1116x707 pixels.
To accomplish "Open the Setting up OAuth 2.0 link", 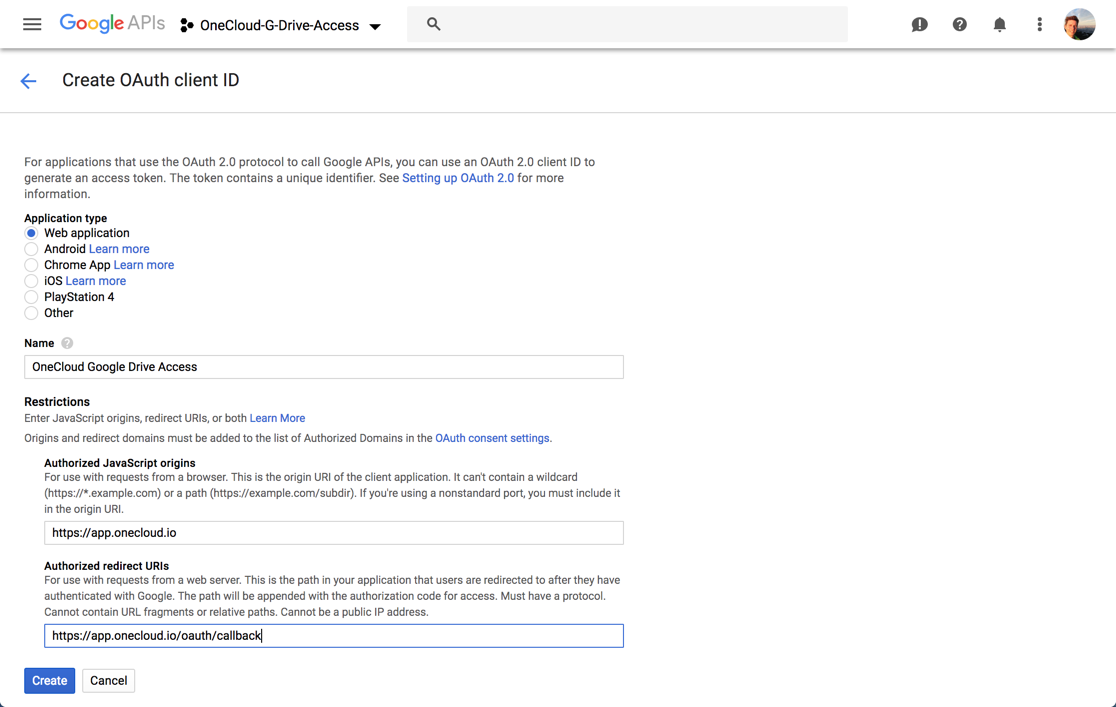I will [458, 178].
